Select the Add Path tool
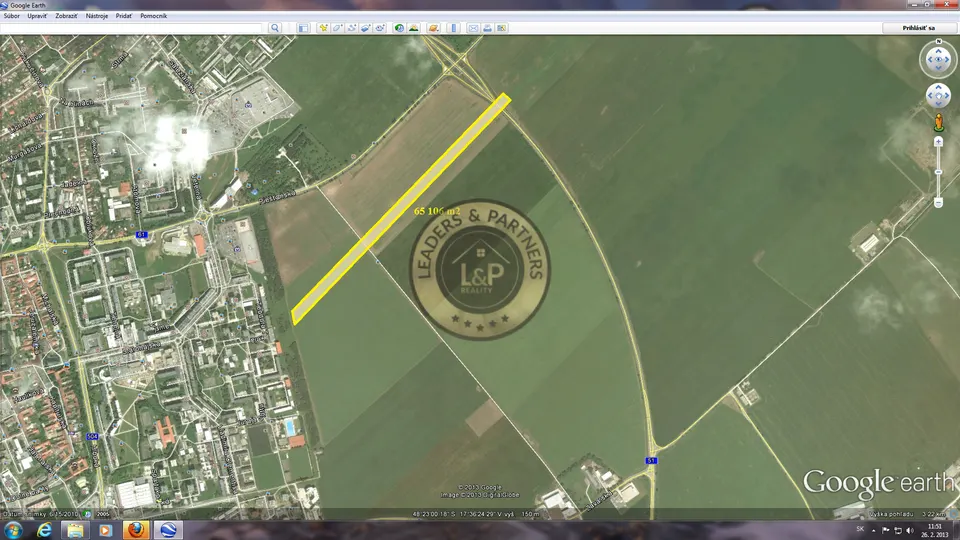Screen dimensions: 960x540 click(x=351, y=28)
